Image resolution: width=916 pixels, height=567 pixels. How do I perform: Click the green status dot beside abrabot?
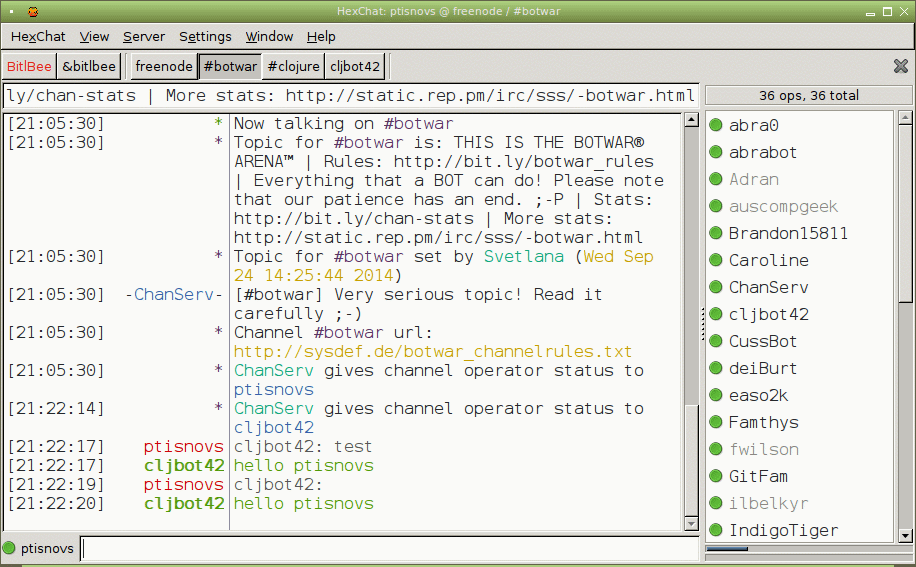716,152
